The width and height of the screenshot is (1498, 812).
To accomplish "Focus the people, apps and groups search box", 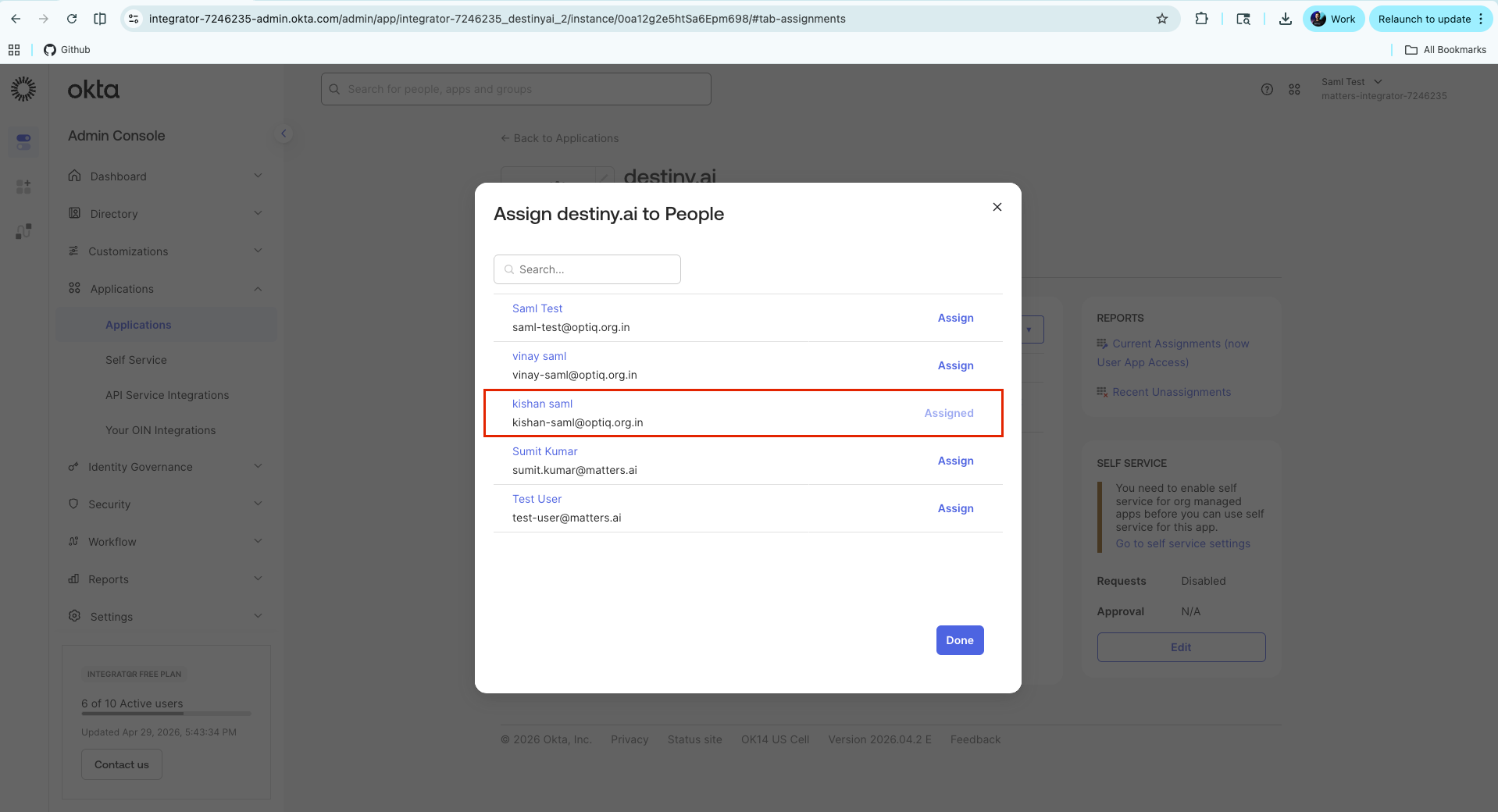I will [516, 89].
